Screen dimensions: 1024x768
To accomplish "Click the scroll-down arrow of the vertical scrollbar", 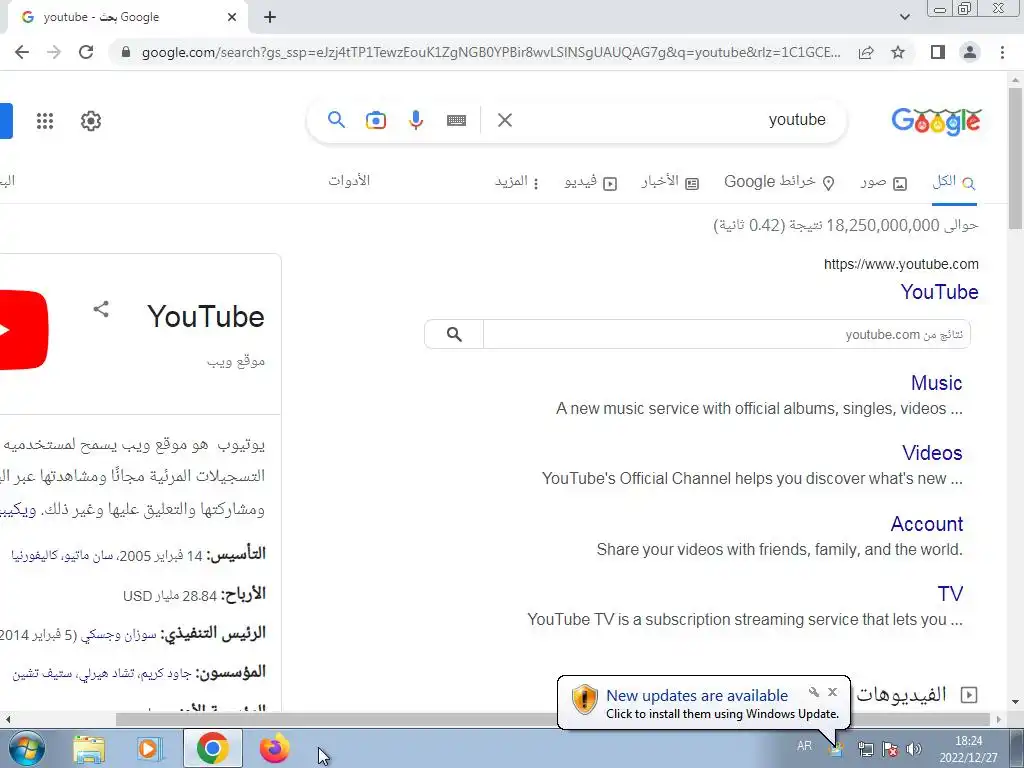I will pyautogui.click(x=1016, y=703).
